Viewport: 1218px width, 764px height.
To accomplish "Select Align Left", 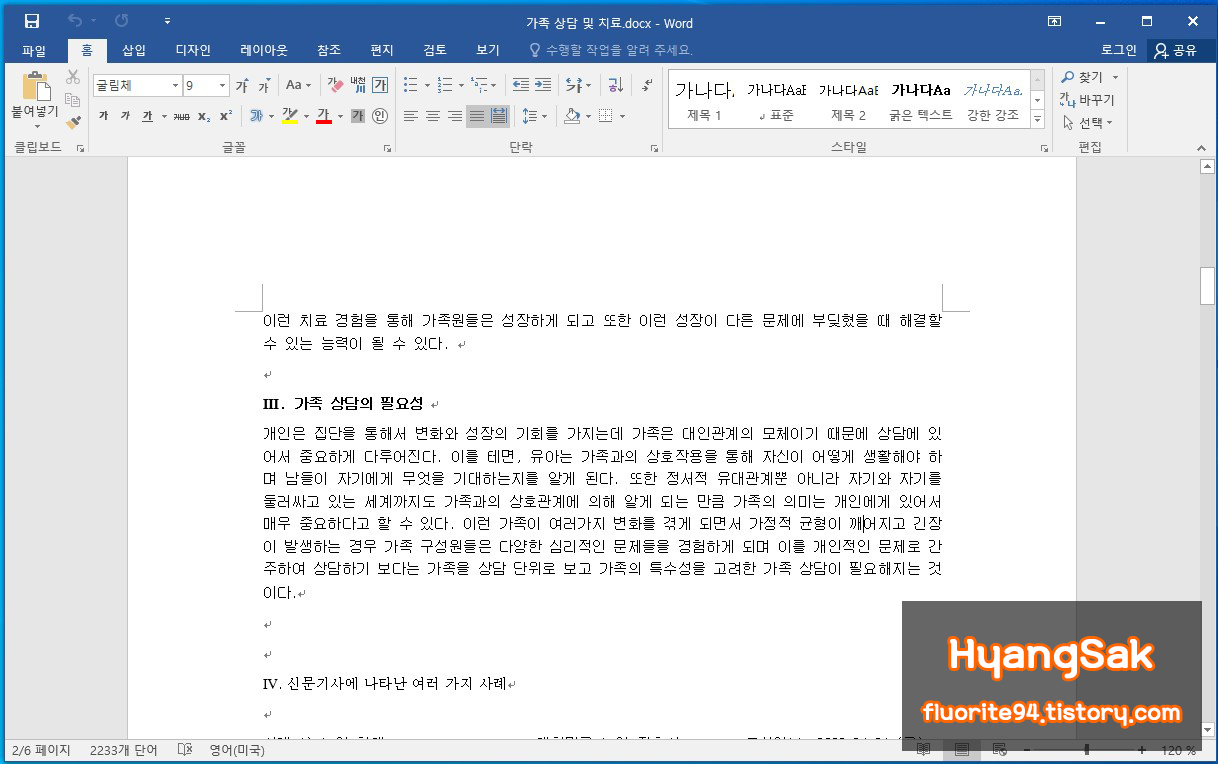I will tap(410, 117).
